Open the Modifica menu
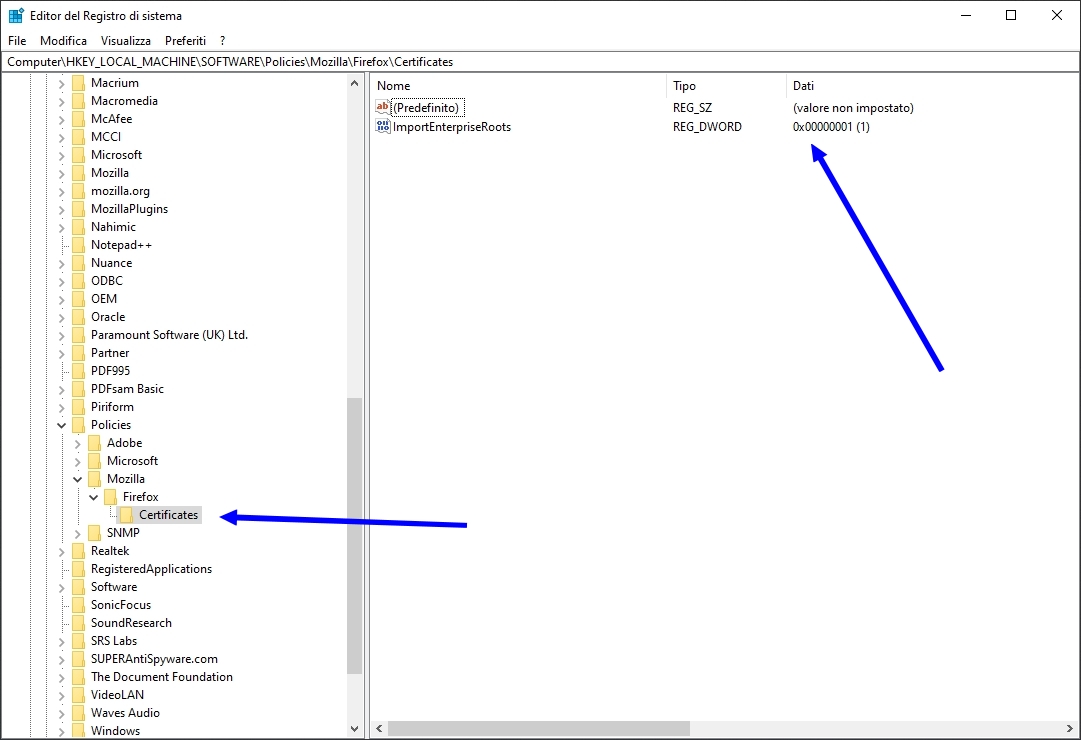This screenshot has width=1081, height=740. pyautogui.click(x=63, y=41)
